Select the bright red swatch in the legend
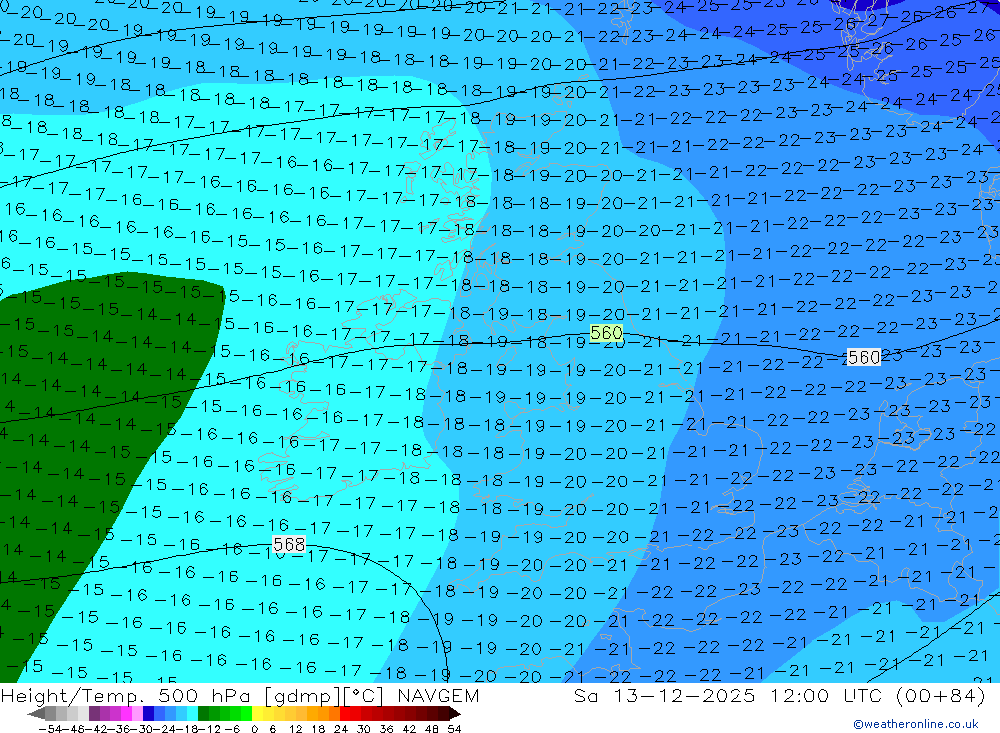The image size is (1000, 733). (348, 714)
